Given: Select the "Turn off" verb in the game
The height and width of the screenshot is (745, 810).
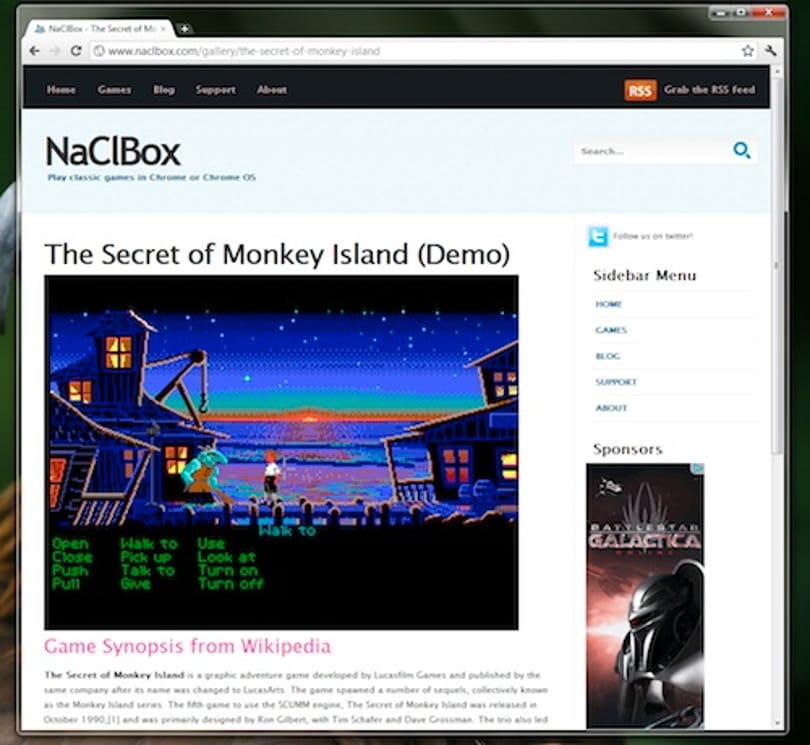Looking at the screenshot, I should (x=230, y=584).
